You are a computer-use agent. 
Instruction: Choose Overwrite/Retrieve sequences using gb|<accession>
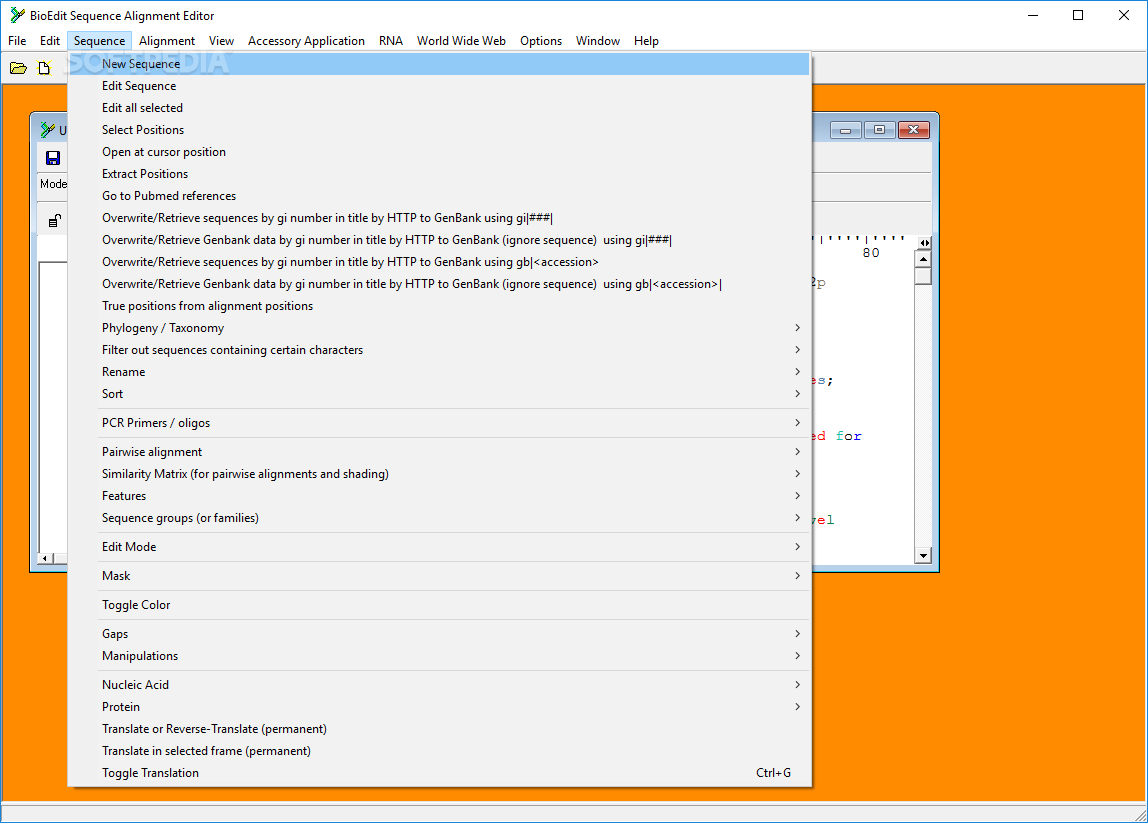tap(439, 261)
